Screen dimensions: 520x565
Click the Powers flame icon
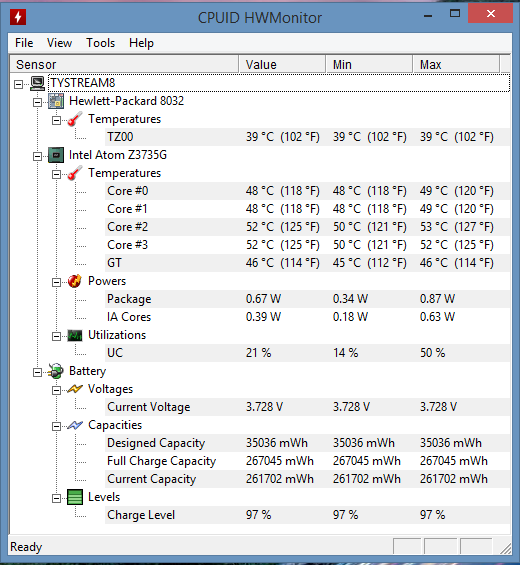pyautogui.click(x=75, y=281)
